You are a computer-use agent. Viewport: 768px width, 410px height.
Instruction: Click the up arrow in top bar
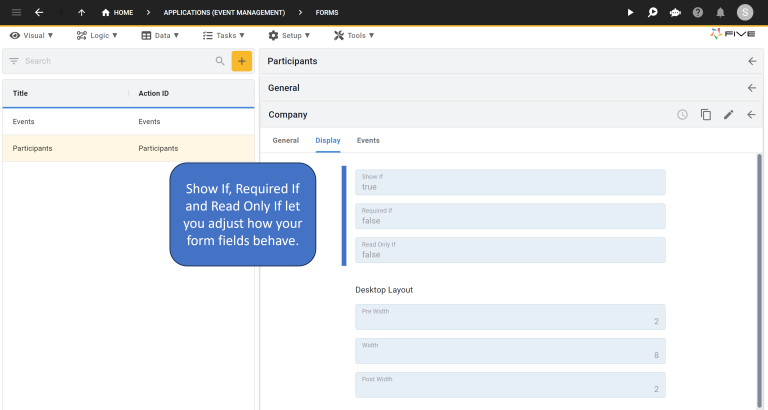tap(81, 12)
